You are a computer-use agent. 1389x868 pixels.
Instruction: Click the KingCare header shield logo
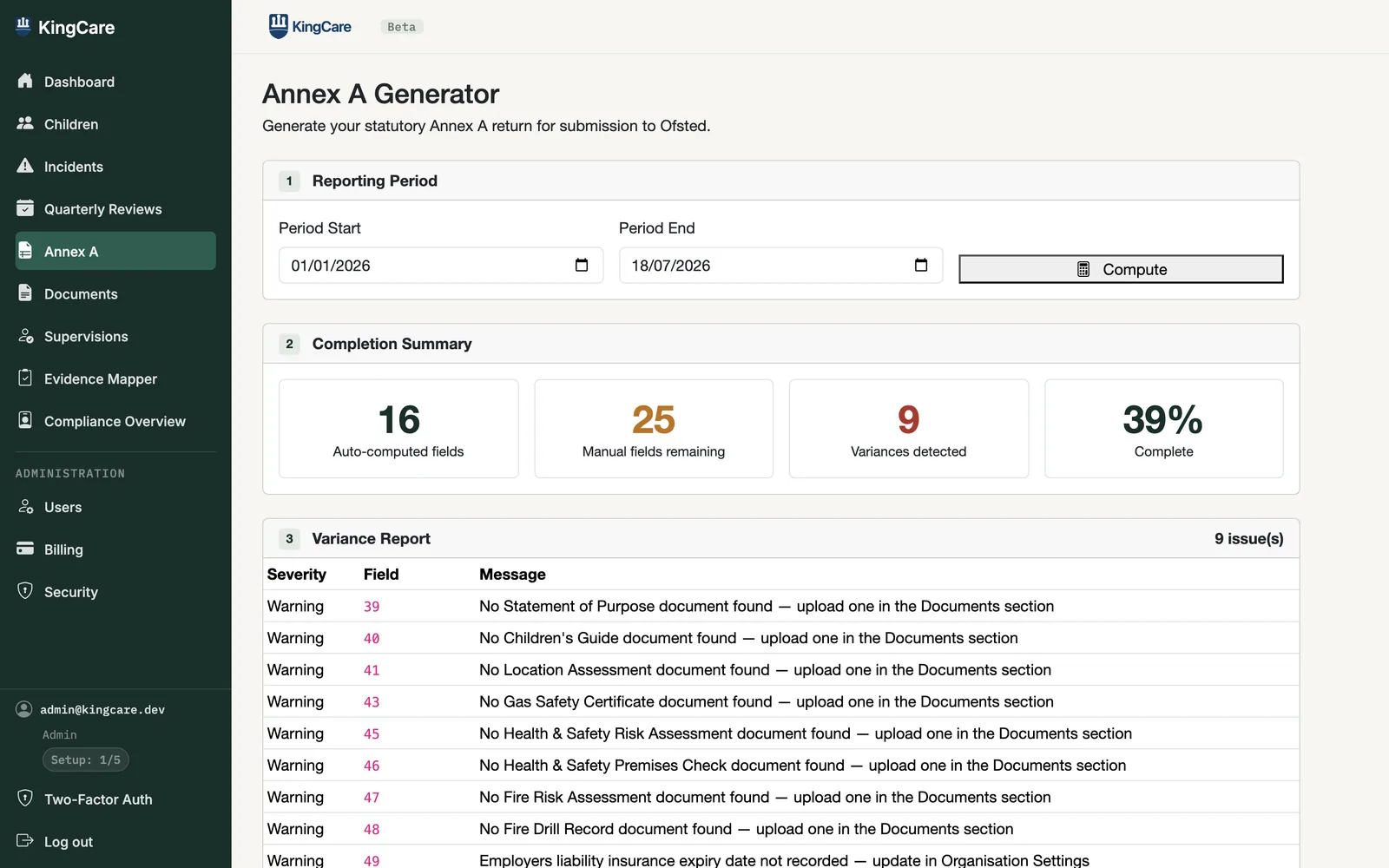coord(278,26)
